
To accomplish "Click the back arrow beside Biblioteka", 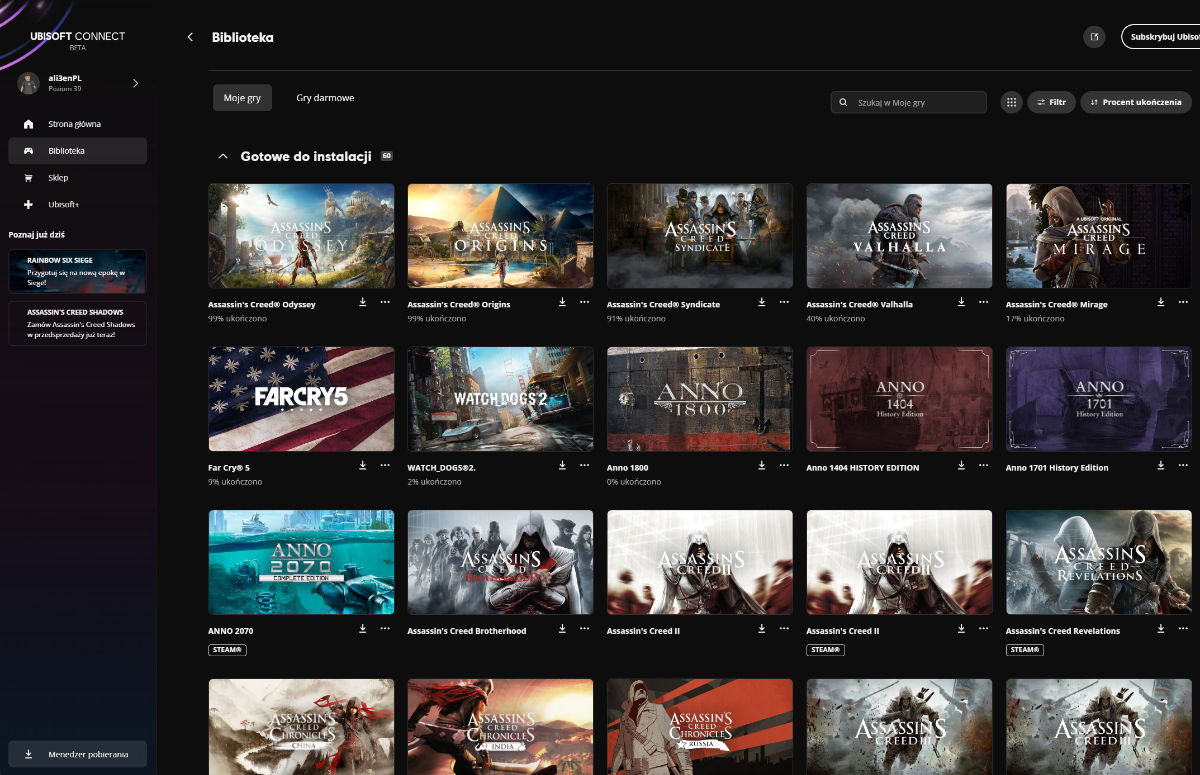I will 190,37.
